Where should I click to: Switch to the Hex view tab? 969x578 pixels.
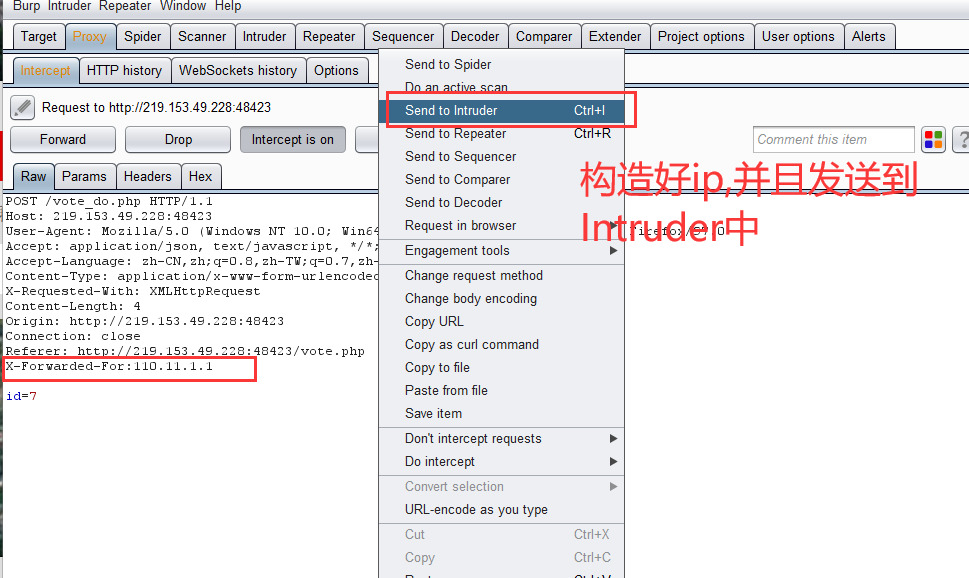[x=200, y=177]
